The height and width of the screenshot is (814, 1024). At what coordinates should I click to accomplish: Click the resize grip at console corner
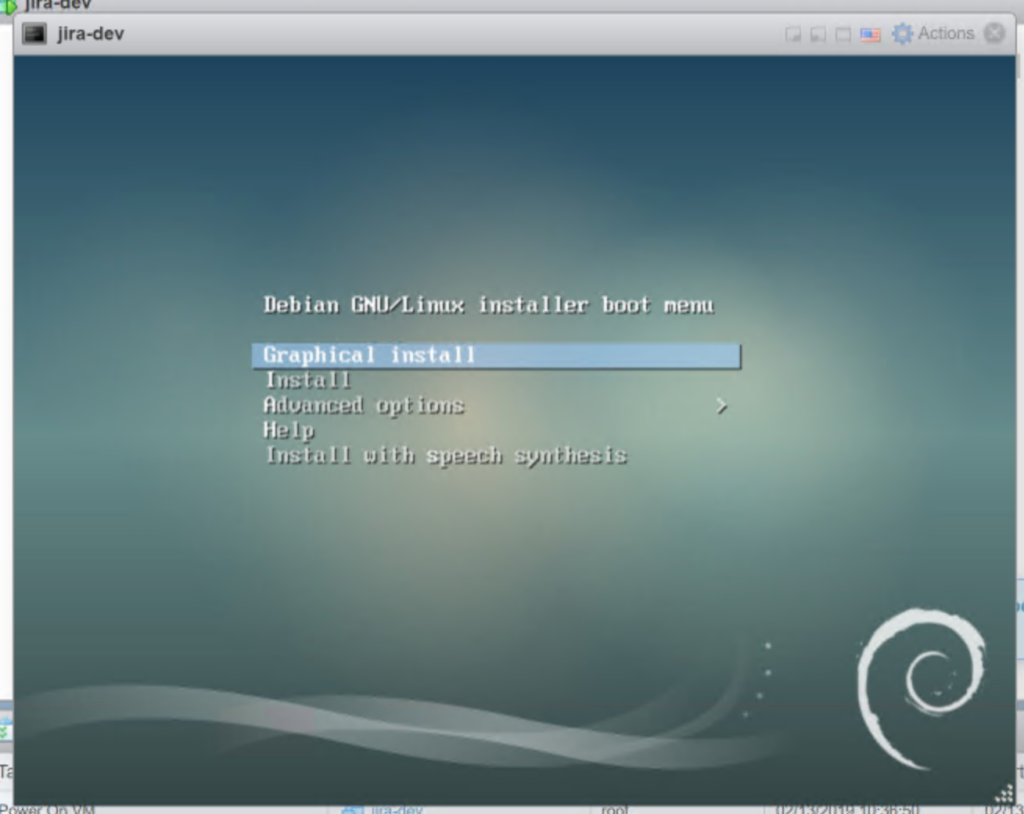tap(1004, 794)
